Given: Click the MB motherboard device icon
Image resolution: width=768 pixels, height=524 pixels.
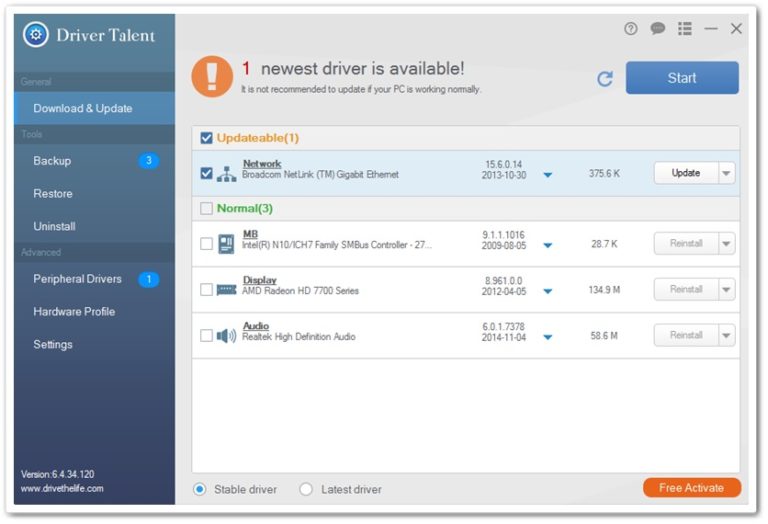Looking at the screenshot, I should pos(226,243).
